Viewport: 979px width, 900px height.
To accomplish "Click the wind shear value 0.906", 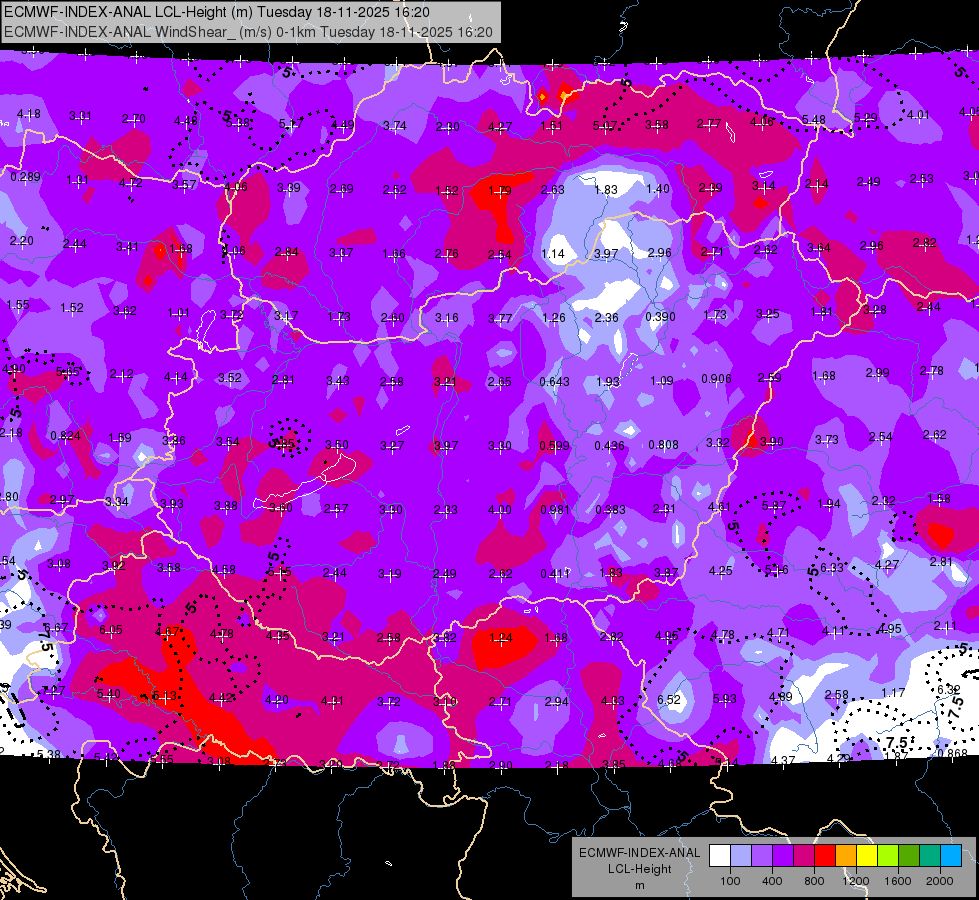I will tap(716, 378).
